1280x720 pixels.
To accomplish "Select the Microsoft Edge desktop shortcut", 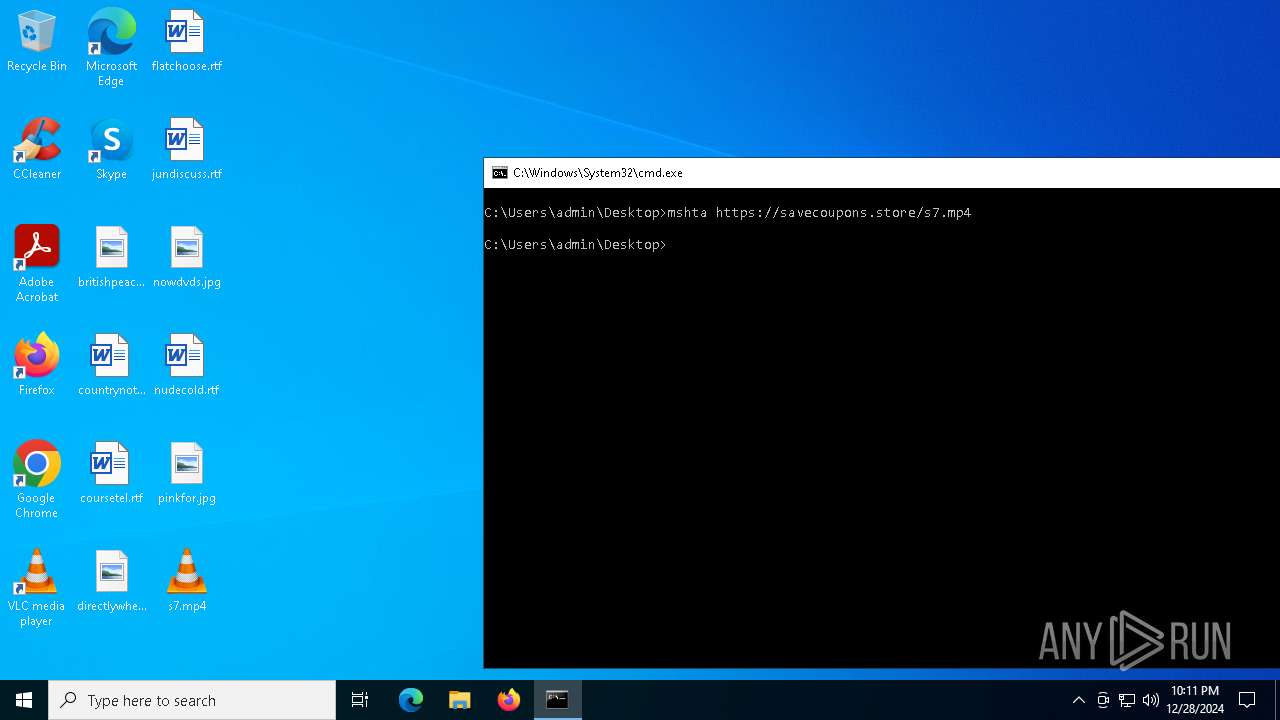I will [x=111, y=48].
